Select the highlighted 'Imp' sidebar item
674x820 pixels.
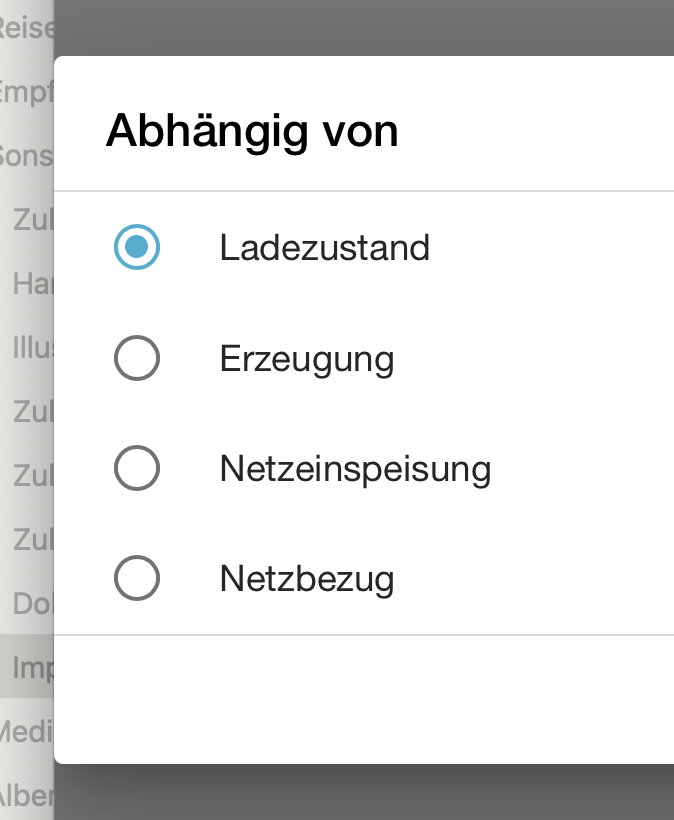(x=32, y=667)
